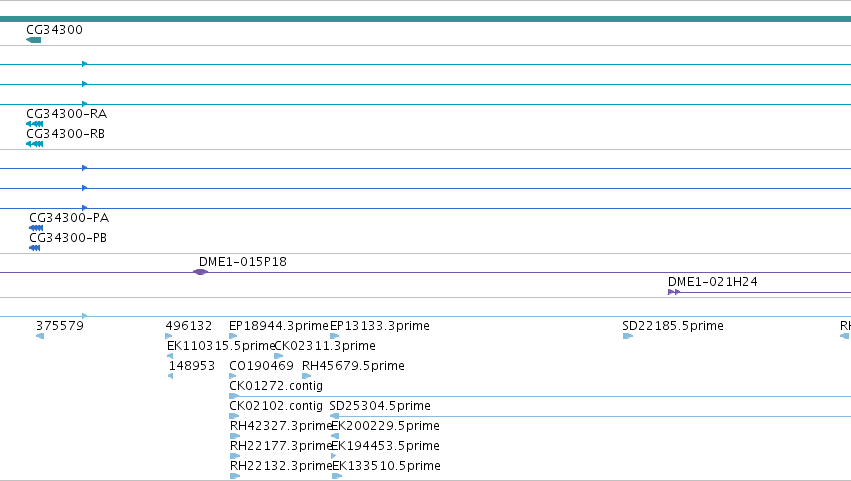The image size is (851, 481).
Task: Click the EP18944.3prime EST label
Action: pos(279,326)
